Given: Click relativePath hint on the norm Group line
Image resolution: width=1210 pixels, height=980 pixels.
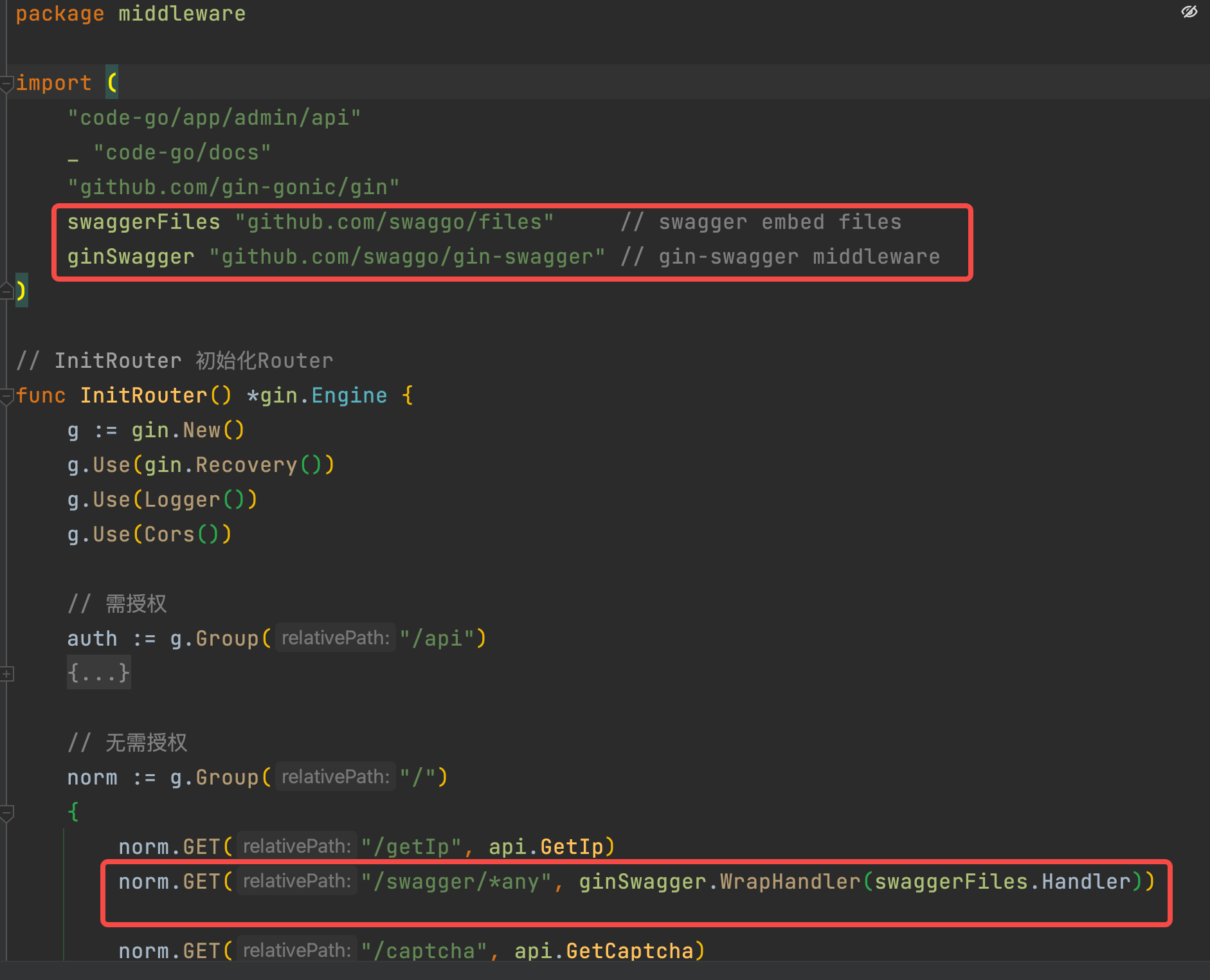Looking at the screenshot, I should coord(336,777).
